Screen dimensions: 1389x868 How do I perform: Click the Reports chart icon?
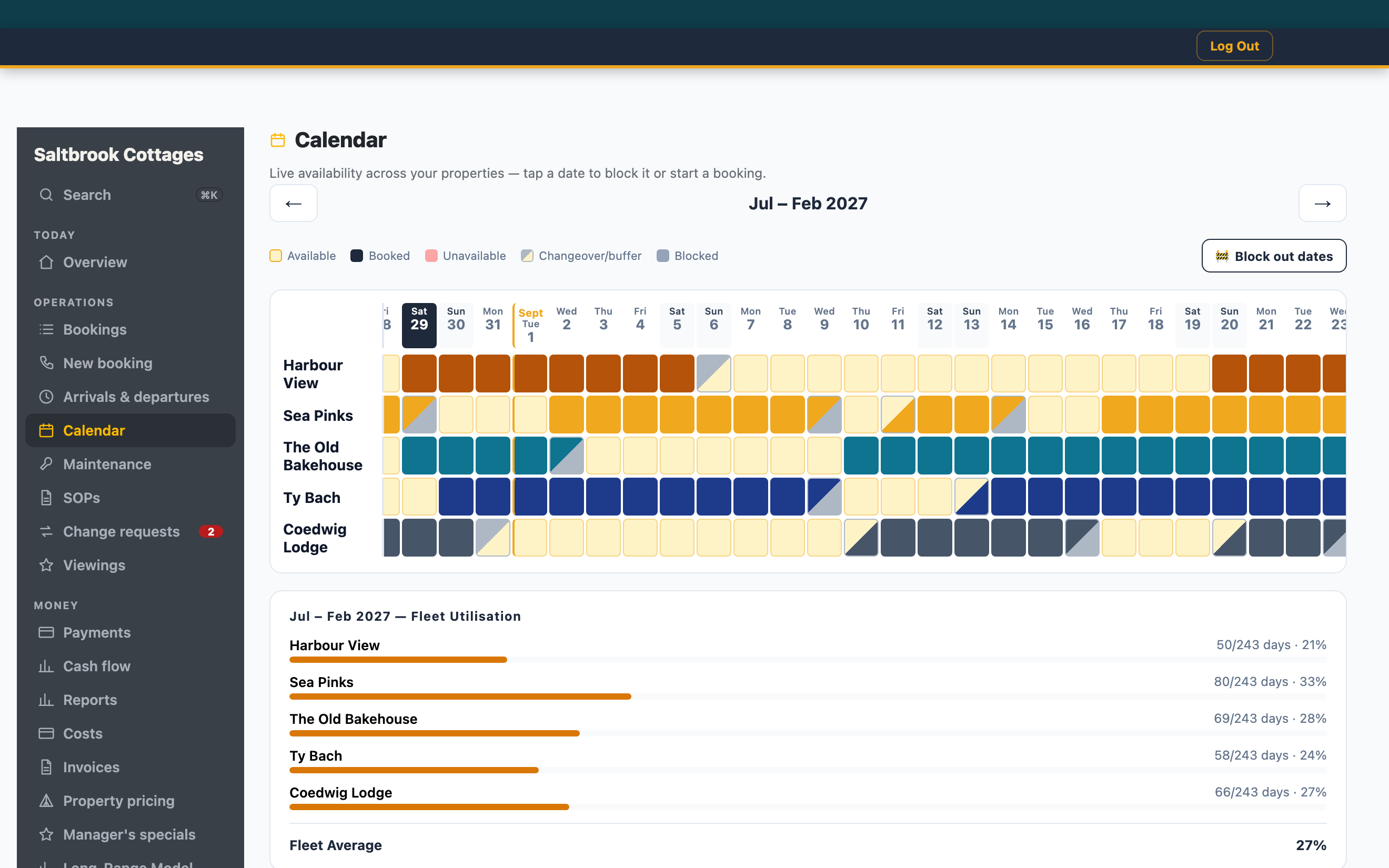[46, 700]
